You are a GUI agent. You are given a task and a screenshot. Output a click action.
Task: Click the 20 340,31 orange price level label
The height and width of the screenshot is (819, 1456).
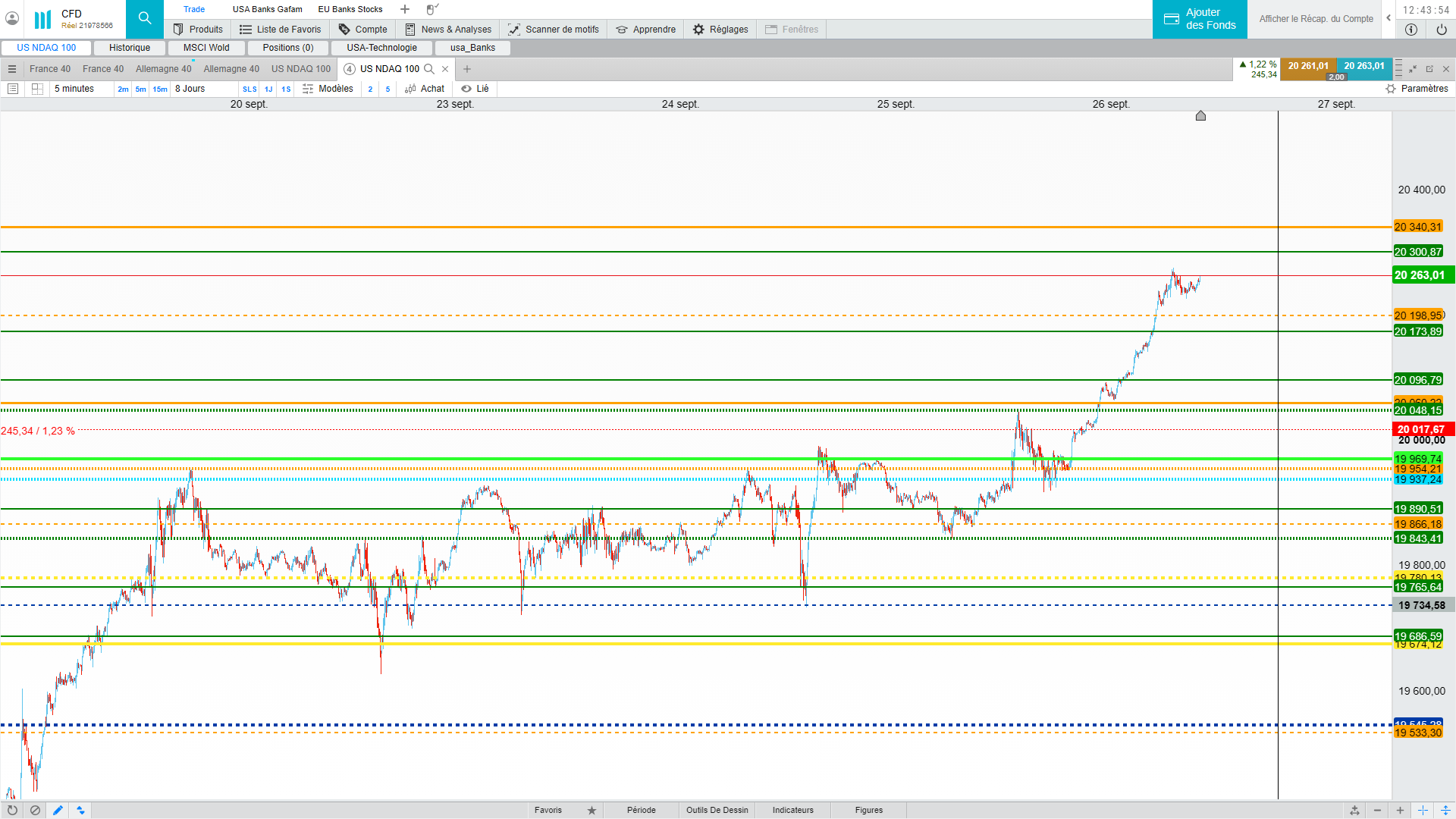1417,227
